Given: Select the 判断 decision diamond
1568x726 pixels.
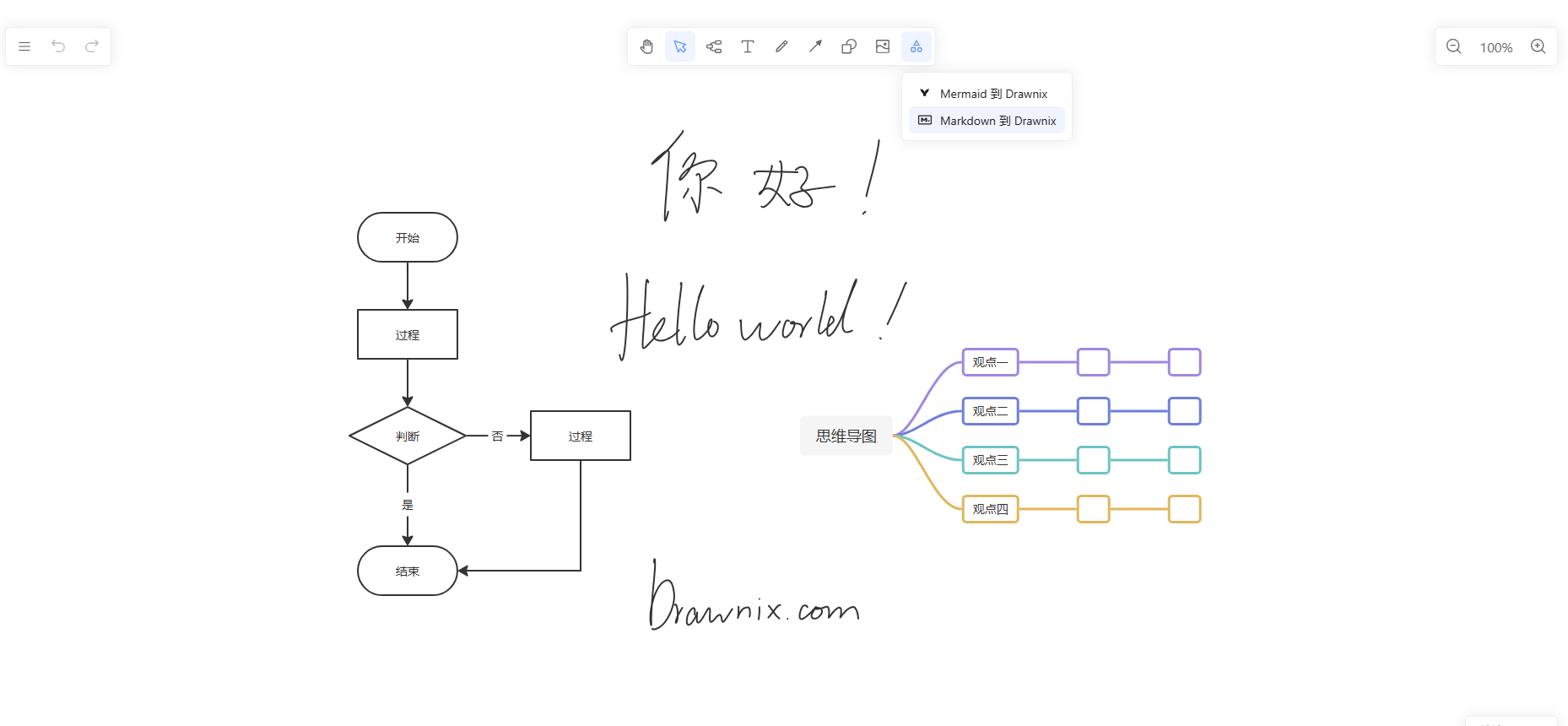Looking at the screenshot, I should pos(408,436).
